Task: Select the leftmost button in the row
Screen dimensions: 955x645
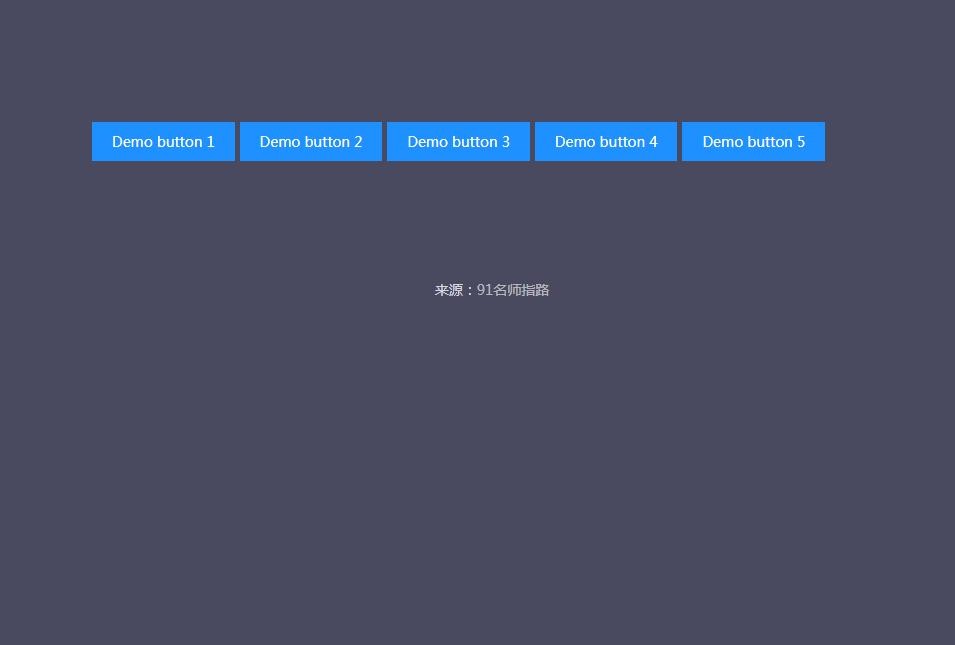Action: tap(163, 141)
